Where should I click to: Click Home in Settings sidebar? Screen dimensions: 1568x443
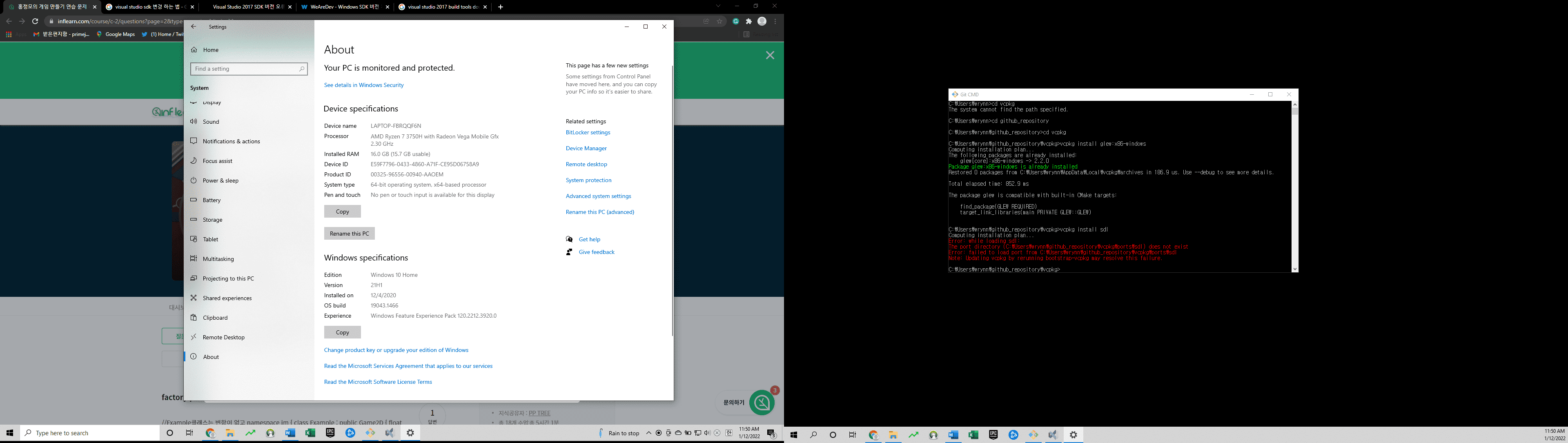211,50
